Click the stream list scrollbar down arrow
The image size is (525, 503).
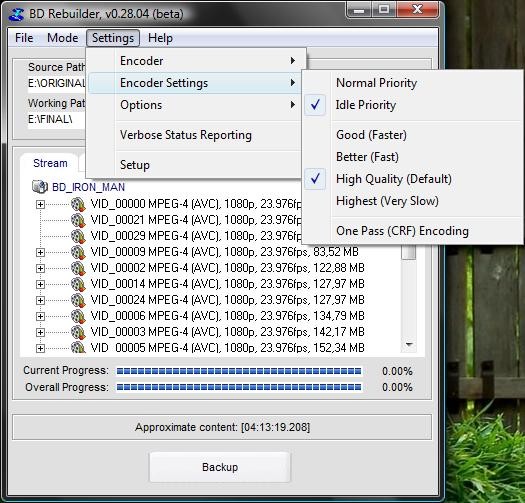[x=409, y=344]
